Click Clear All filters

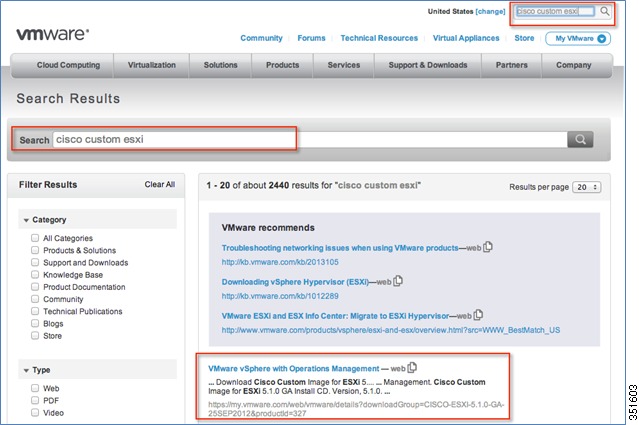[x=160, y=185]
